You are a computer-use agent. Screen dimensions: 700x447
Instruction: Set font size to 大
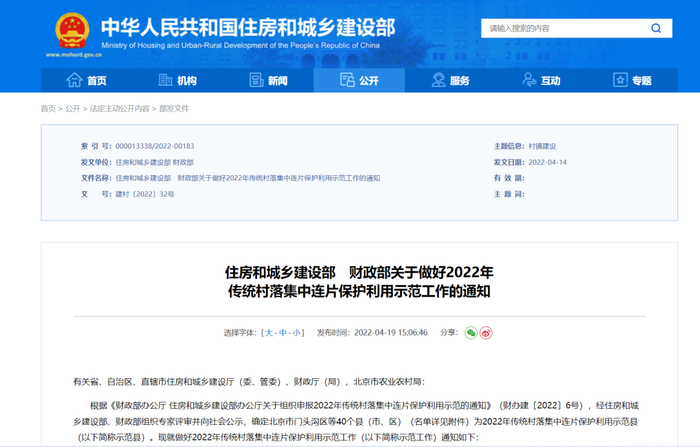coord(269,333)
